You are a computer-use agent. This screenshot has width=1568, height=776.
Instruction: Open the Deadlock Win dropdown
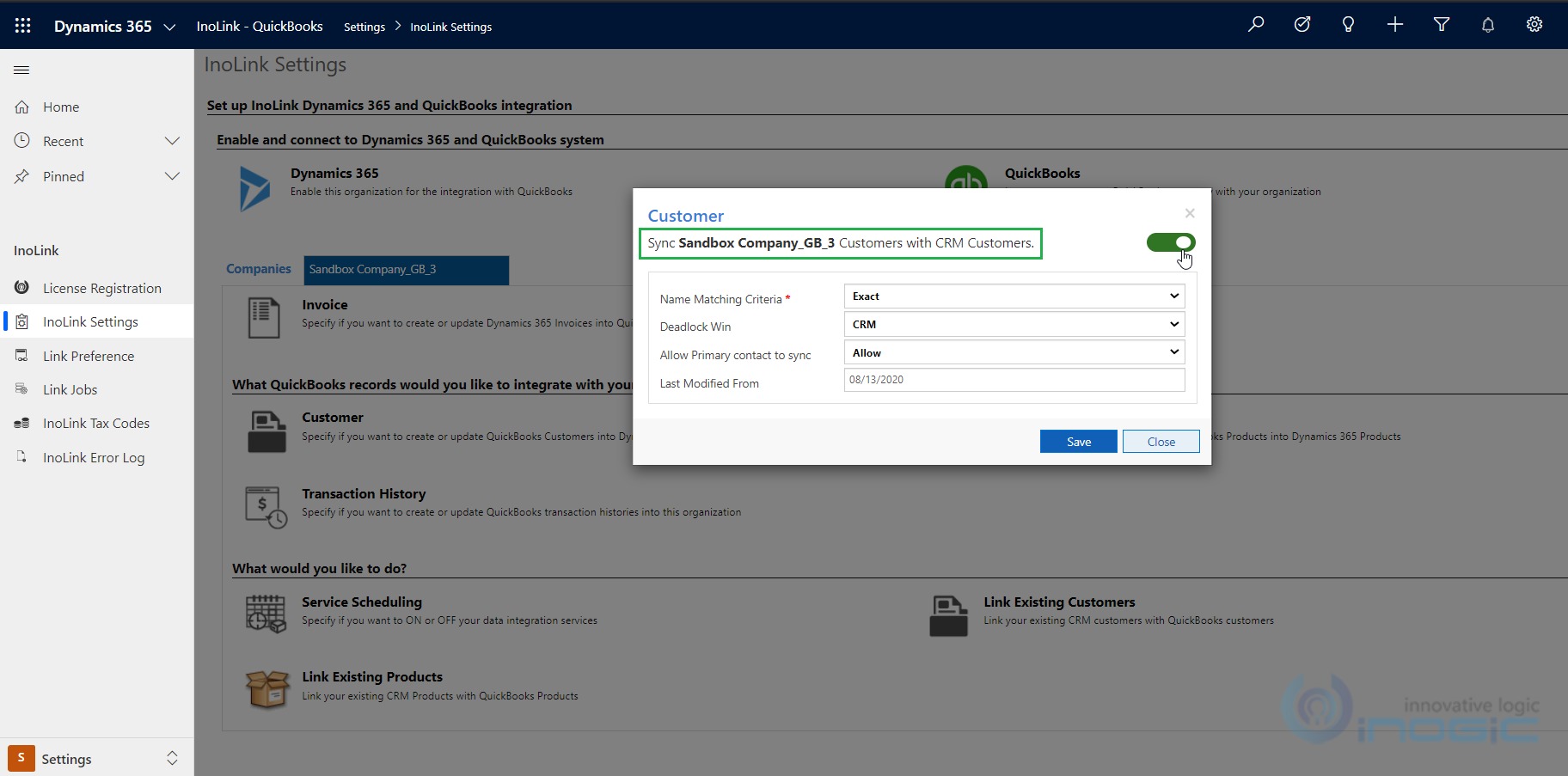pyautogui.click(x=1014, y=325)
